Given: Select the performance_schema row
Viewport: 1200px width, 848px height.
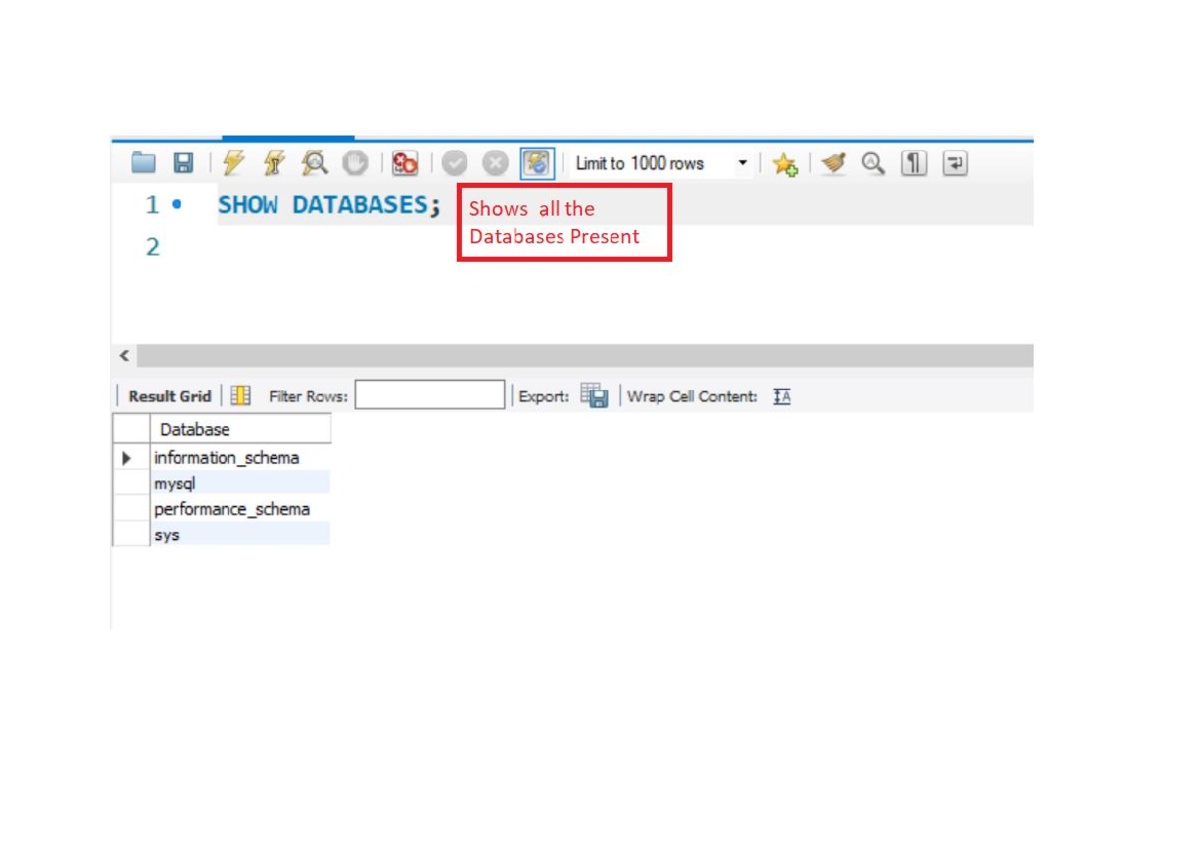Looking at the screenshot, I should click(231, 509).
